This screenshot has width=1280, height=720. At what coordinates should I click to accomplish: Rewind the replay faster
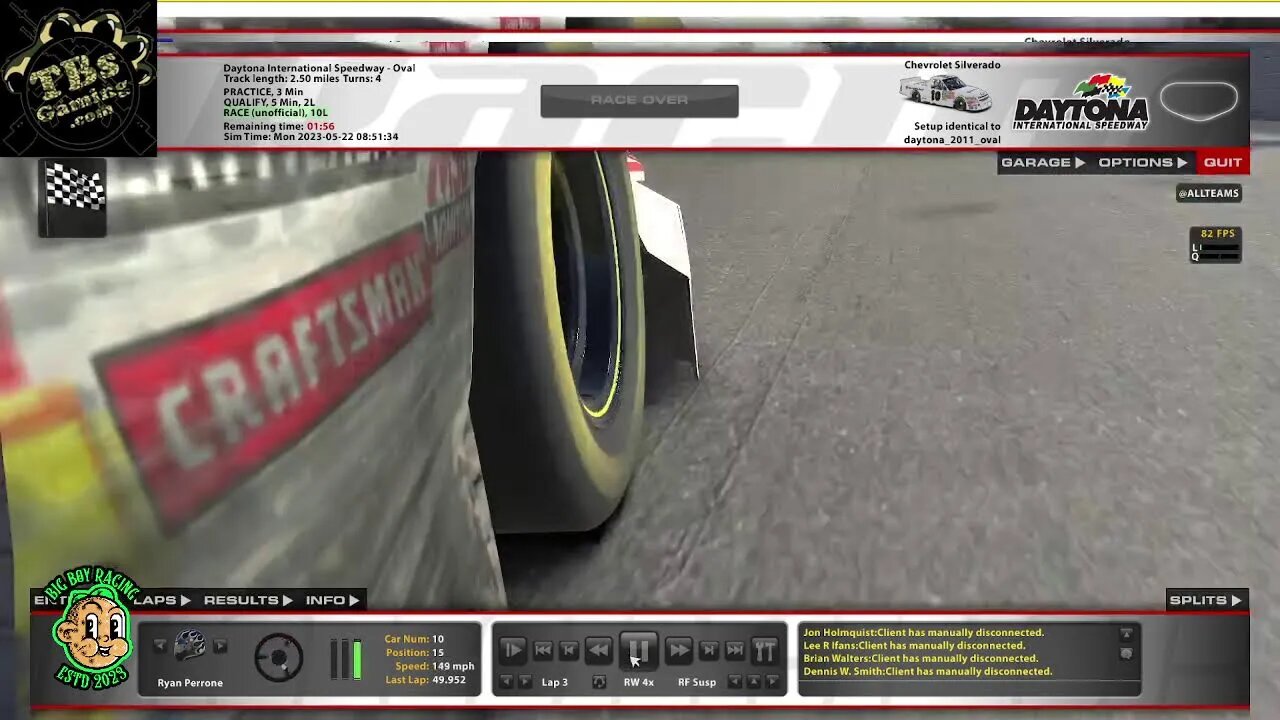598,651
